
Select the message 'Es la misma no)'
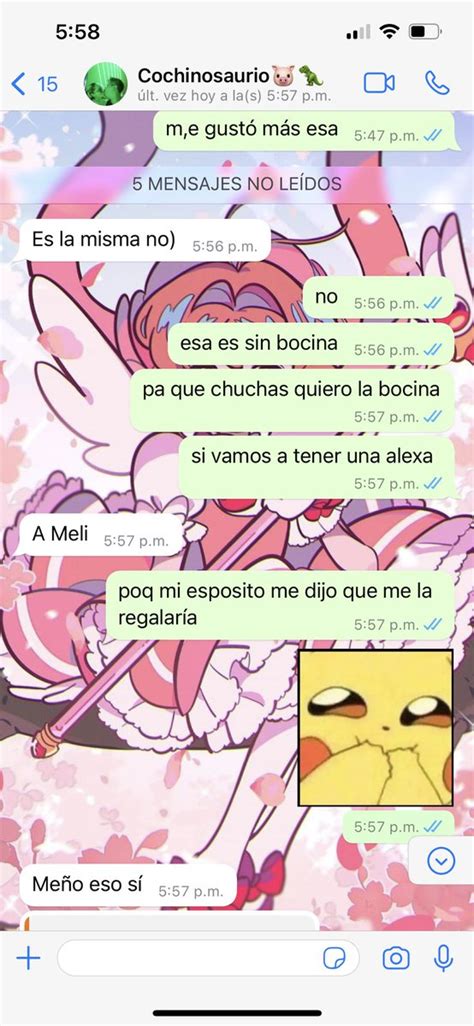149,240
